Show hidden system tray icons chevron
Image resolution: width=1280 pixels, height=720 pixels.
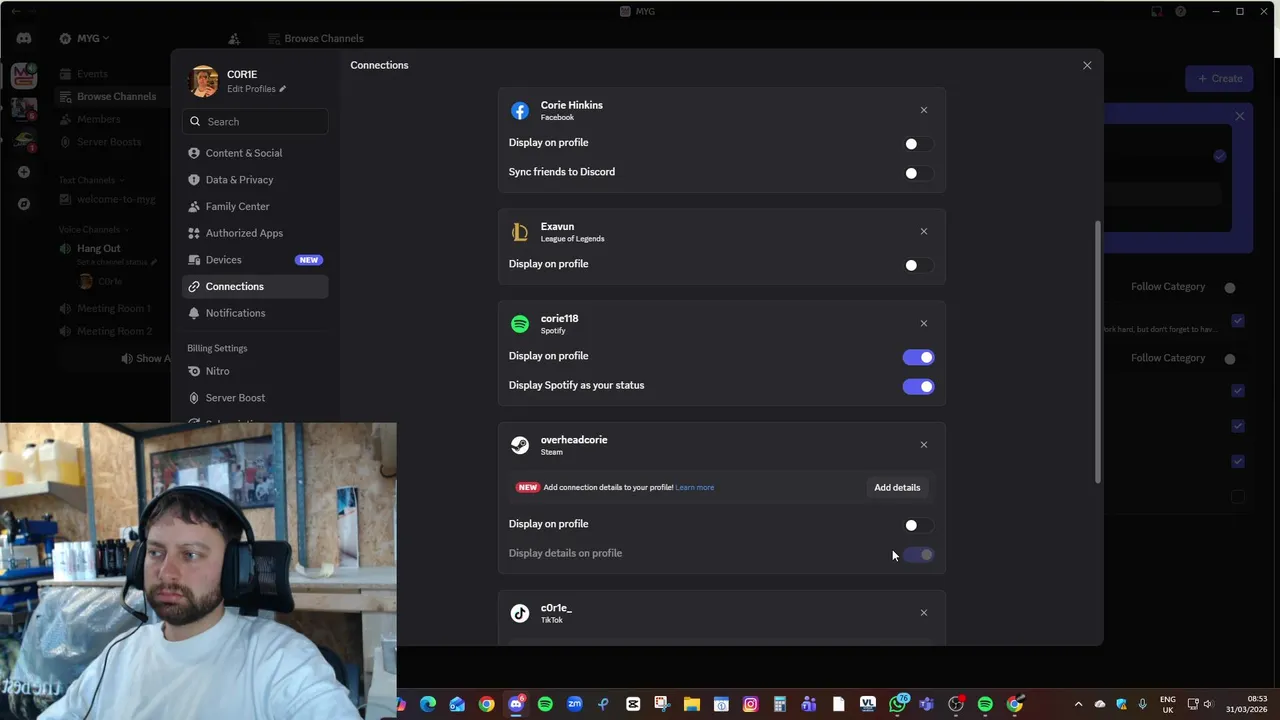click(1078, 704)
